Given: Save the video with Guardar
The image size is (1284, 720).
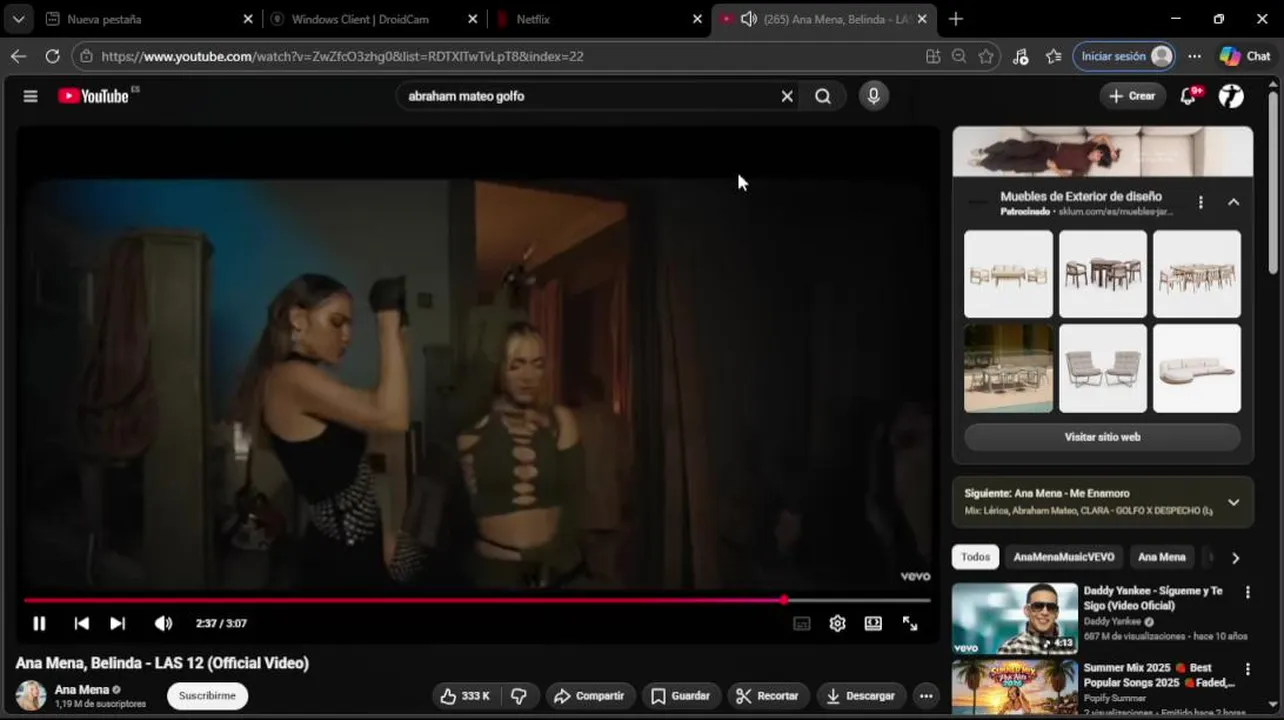Looking at the screenshot, I should click(680, 696).
